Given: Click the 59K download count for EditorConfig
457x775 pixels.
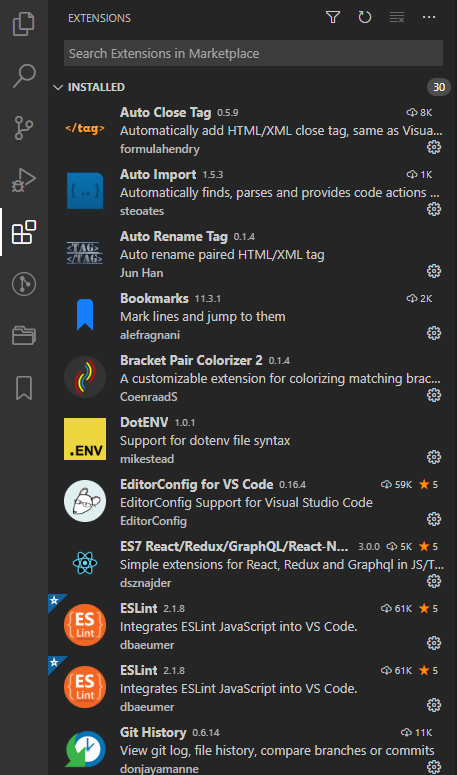Looking at the screenshot, I should pos(397,484).
